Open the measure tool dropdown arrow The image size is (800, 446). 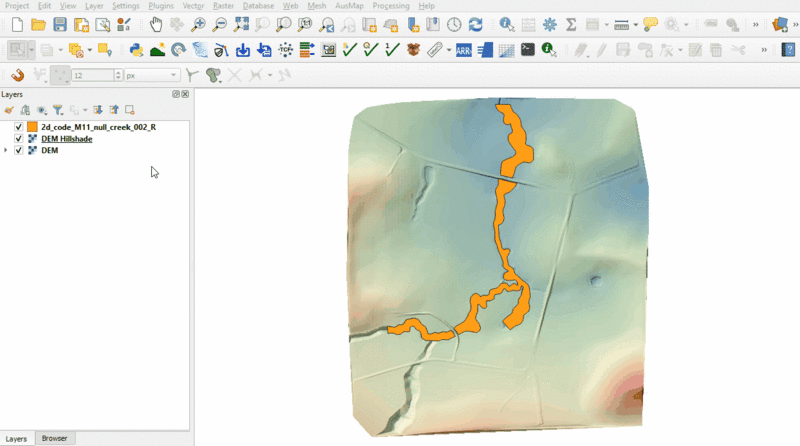635,24
